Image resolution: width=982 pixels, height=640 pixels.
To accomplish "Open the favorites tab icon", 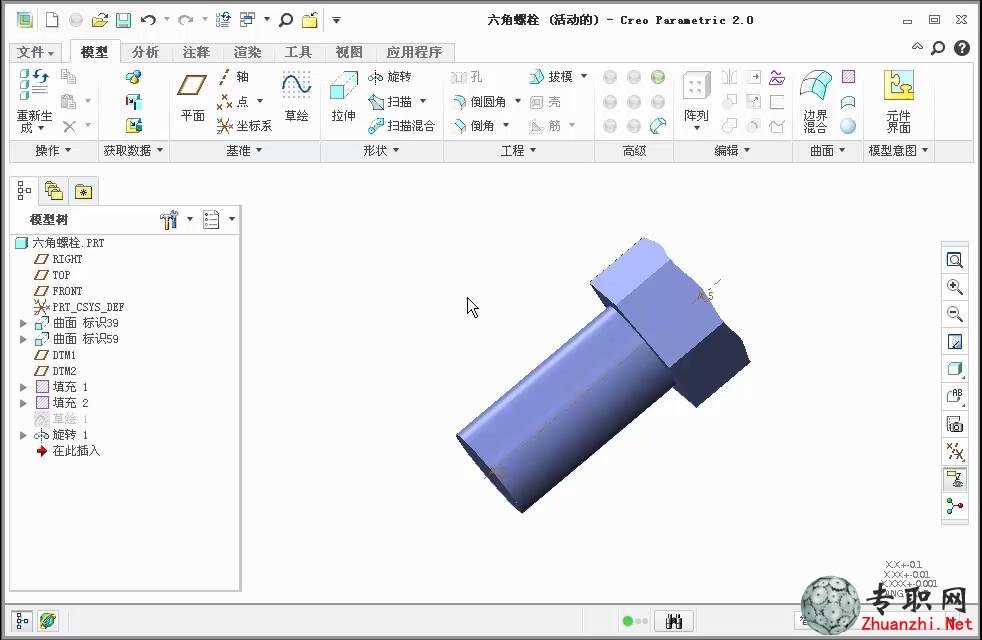I will pos(83,191).
